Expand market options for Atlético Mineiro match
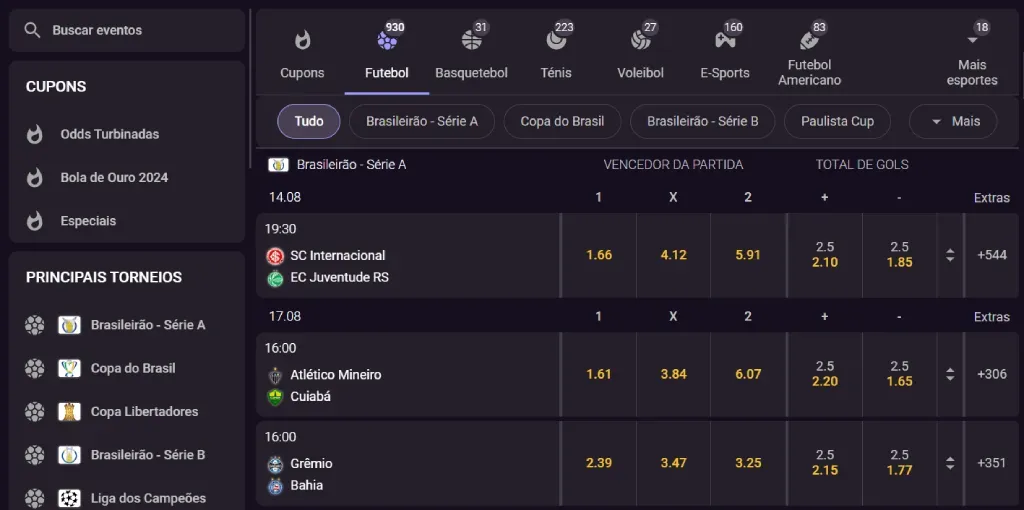 point(950,374)
